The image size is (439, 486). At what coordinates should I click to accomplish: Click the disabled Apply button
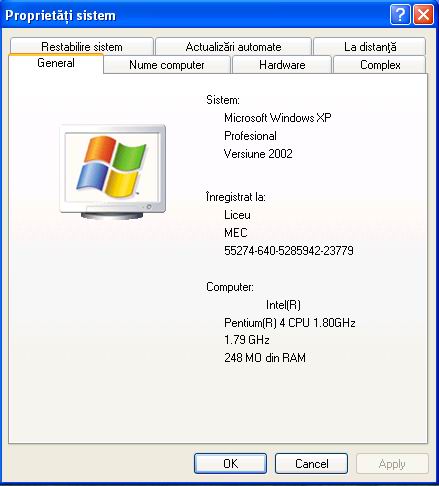point(392,463)
